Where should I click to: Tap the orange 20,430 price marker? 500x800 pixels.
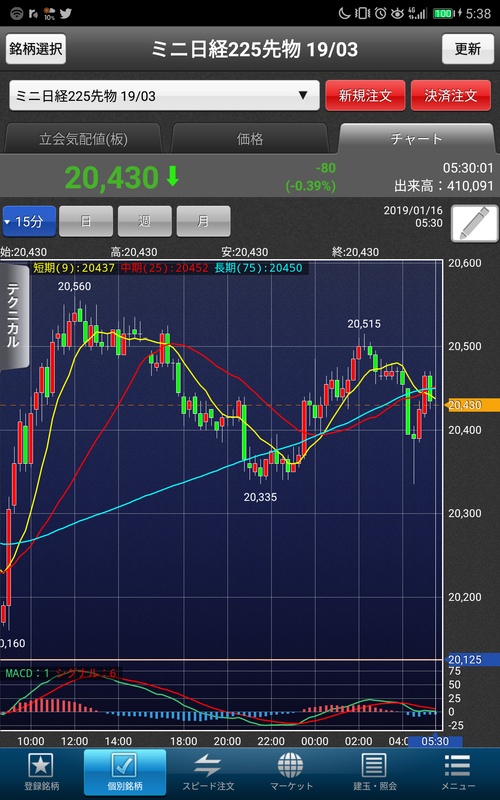tap(471, 405)
